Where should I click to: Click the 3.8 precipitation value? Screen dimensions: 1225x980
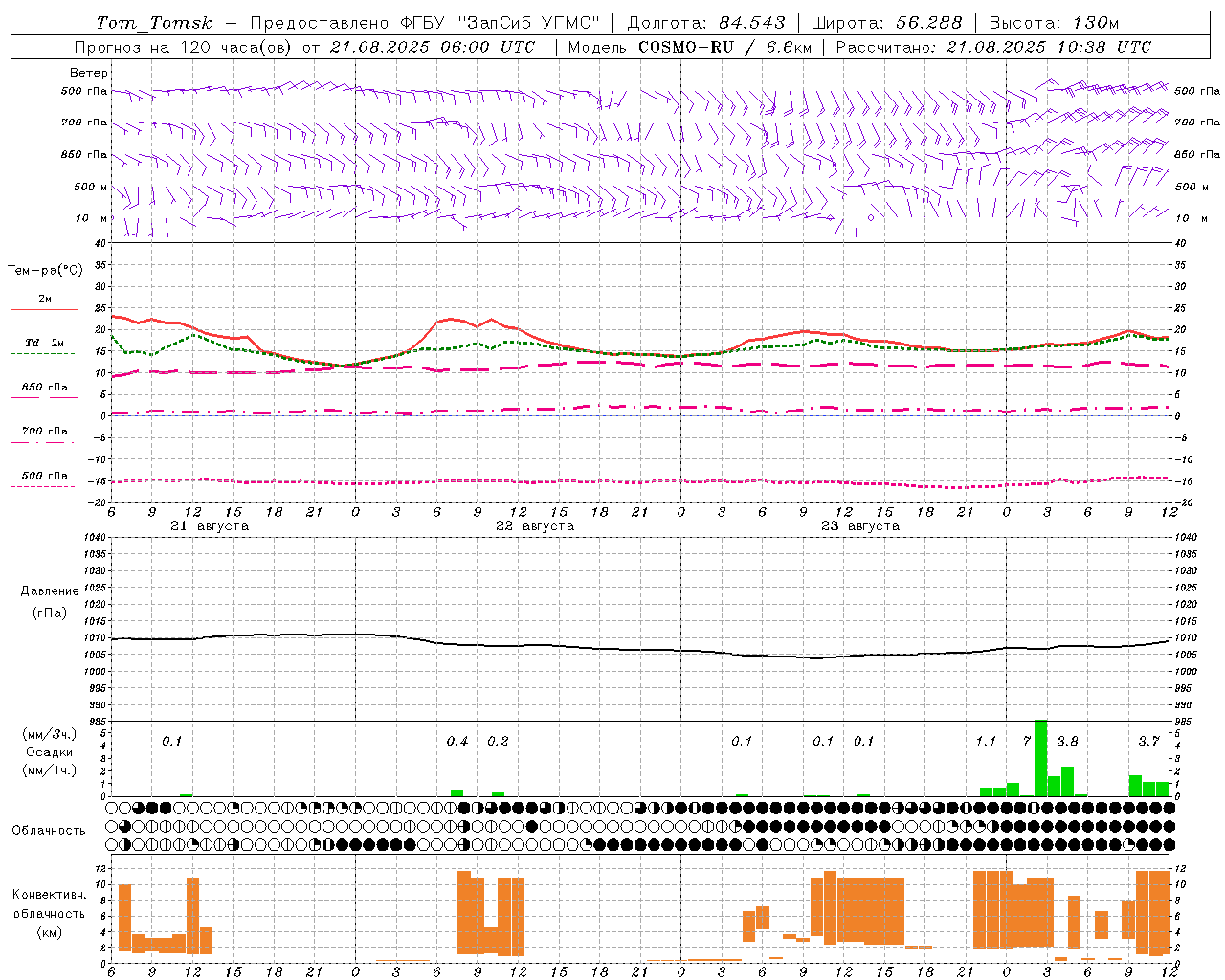pos(1067,742)
